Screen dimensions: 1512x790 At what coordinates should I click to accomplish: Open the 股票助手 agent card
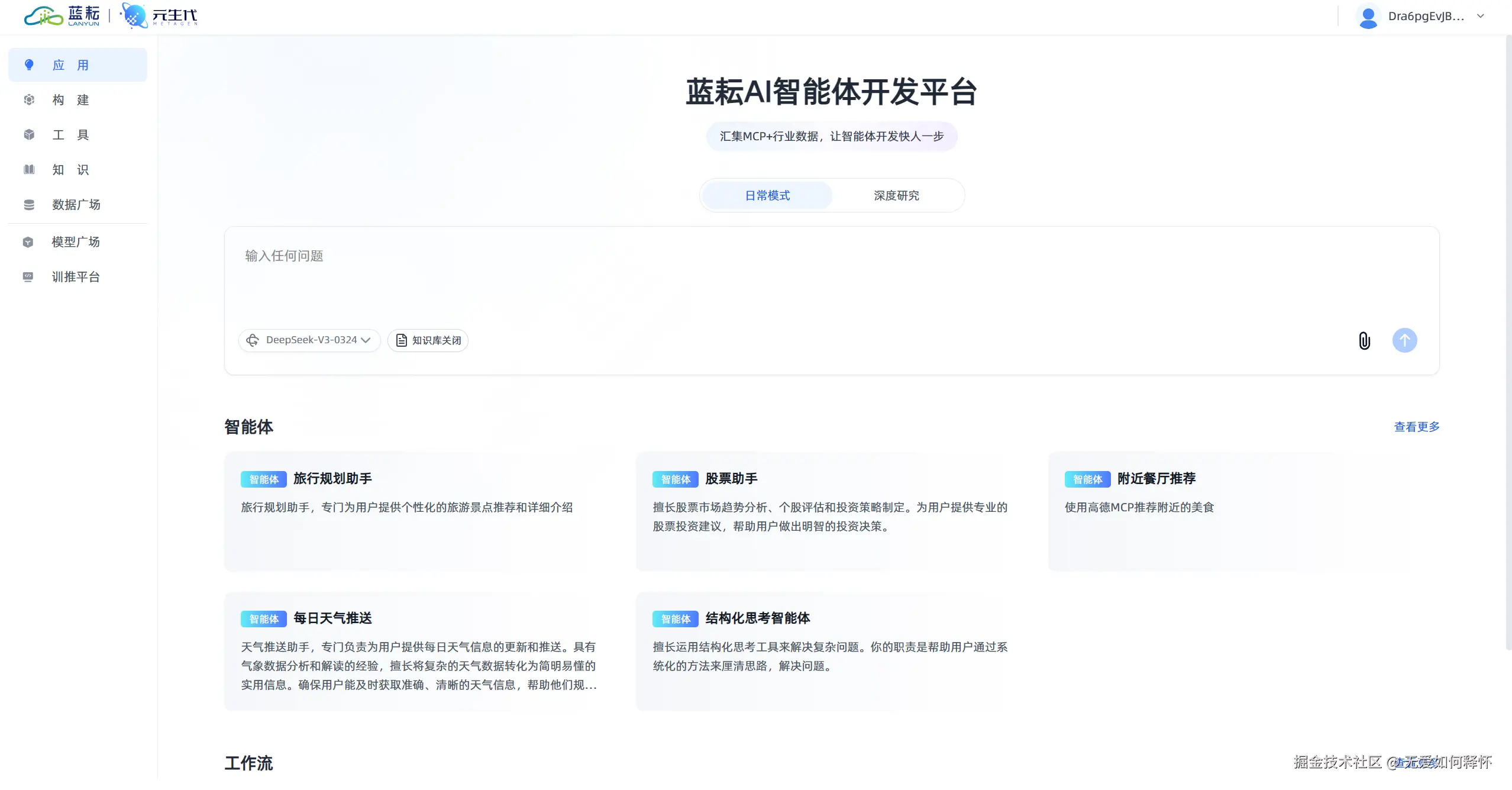[831, 511]
